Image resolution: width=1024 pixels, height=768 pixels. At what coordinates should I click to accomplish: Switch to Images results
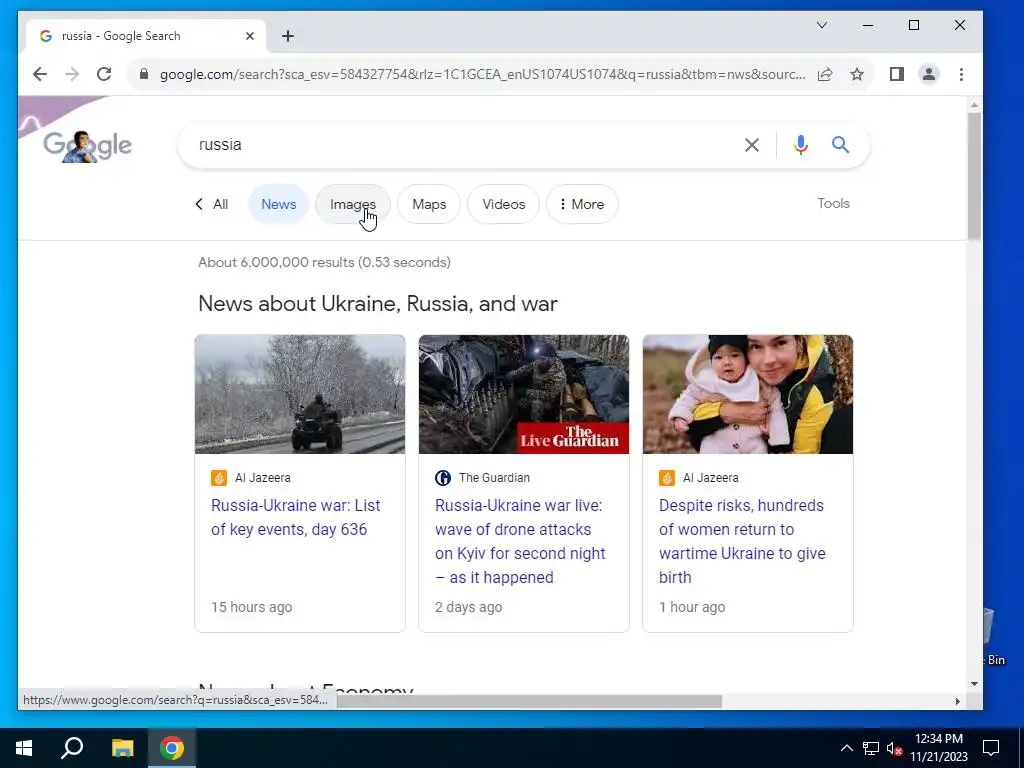(x=353, y=204)
